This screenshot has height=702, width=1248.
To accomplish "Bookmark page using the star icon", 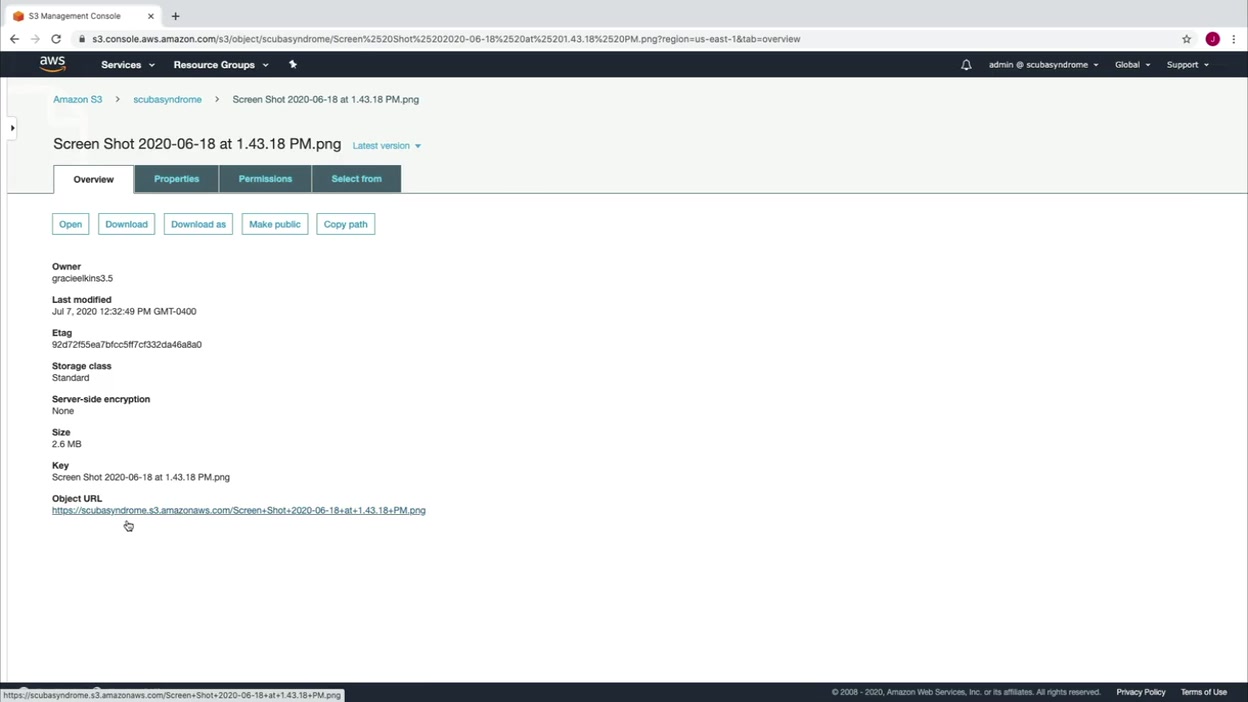I will coord(1187,39).
